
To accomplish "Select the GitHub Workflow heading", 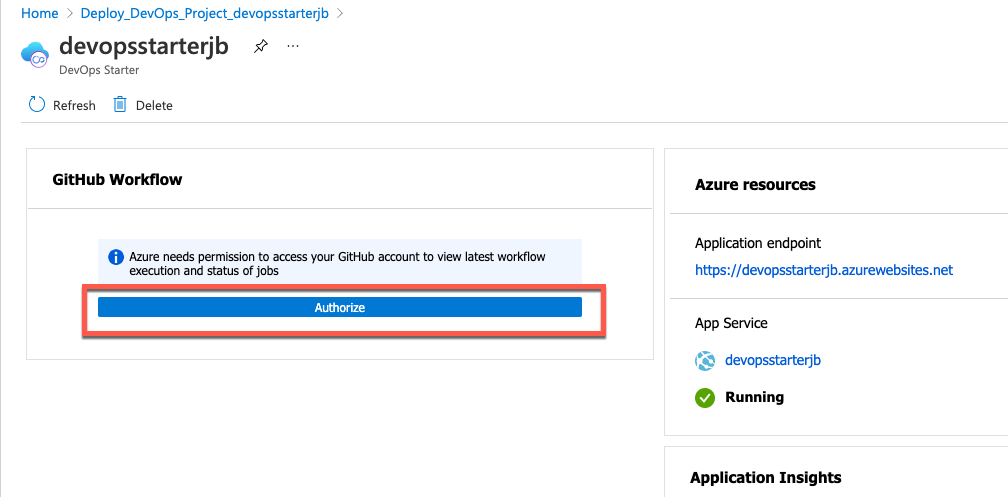I will (x=117, y=179).
